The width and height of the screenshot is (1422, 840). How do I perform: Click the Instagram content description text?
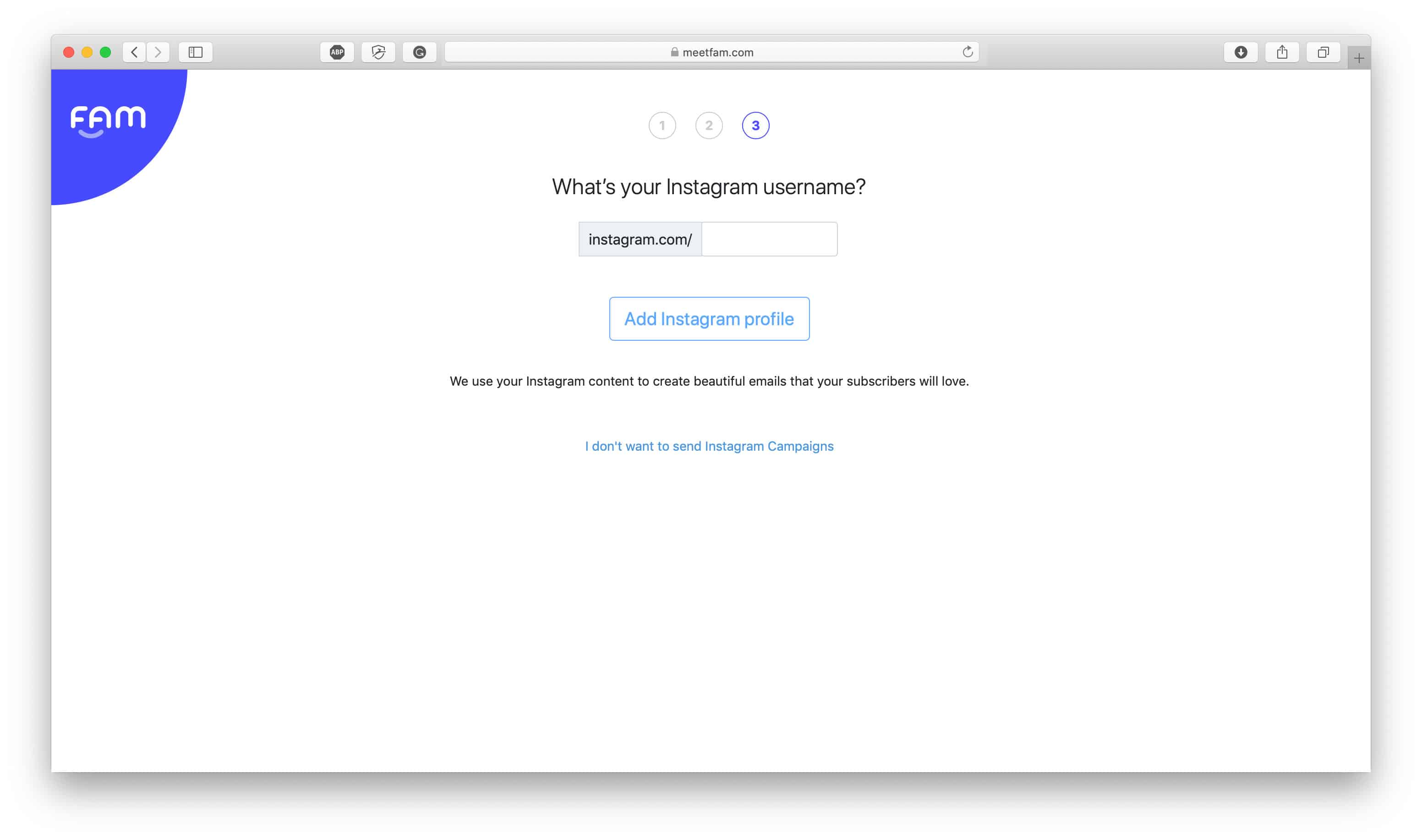709,382
